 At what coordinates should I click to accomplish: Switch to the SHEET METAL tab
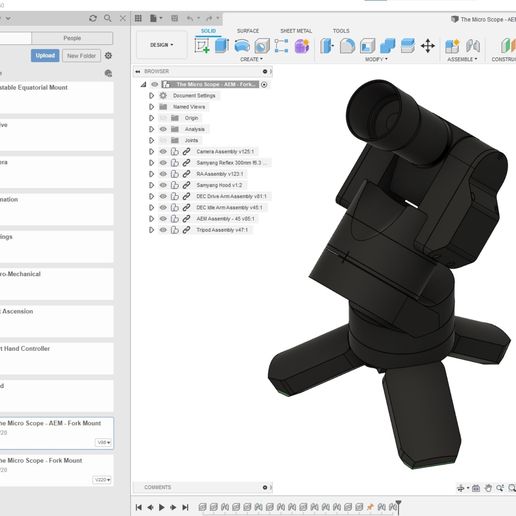tap(296, 31)
